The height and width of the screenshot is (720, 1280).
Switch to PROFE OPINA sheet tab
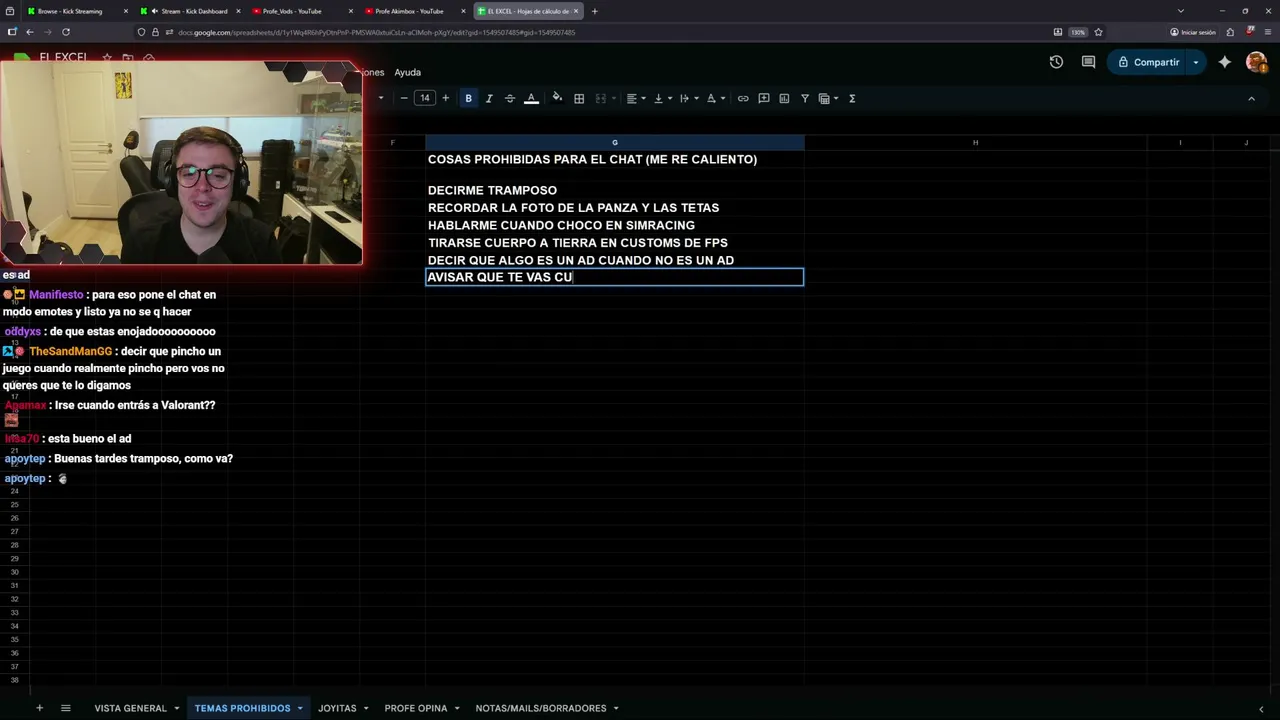click(x=416, y=708)
